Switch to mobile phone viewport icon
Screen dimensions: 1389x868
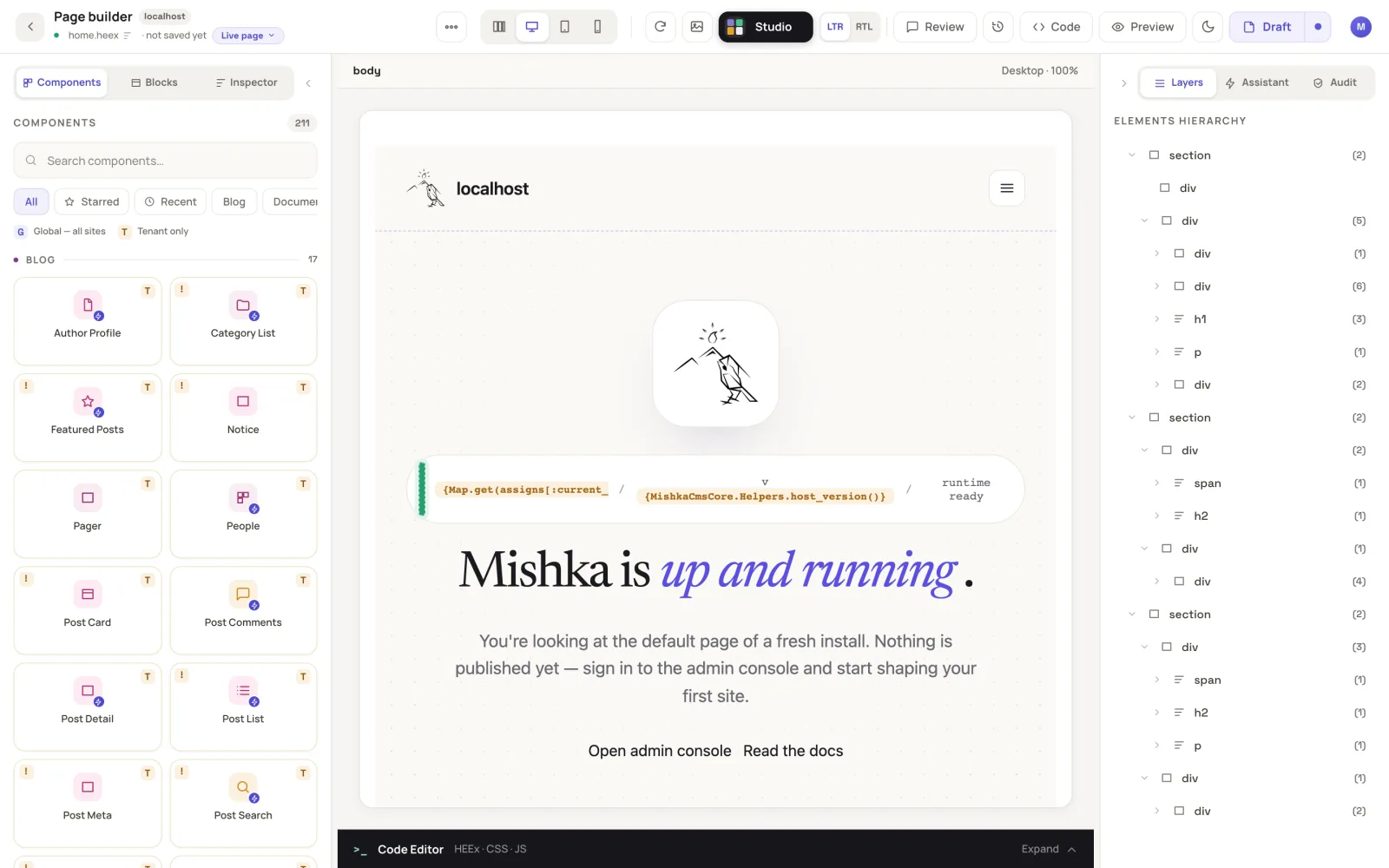[x=597, y=27]
